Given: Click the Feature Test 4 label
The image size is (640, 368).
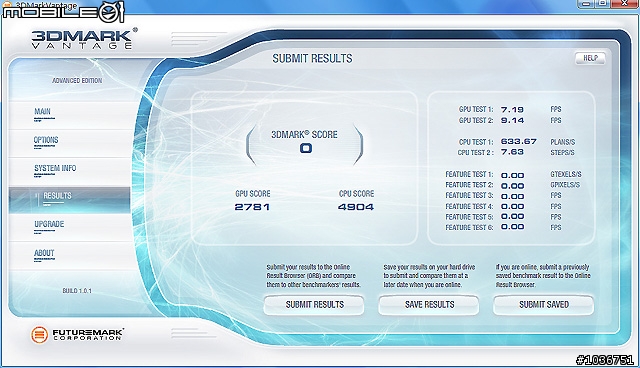Looking at the screenshot, I should click(469, 206).
